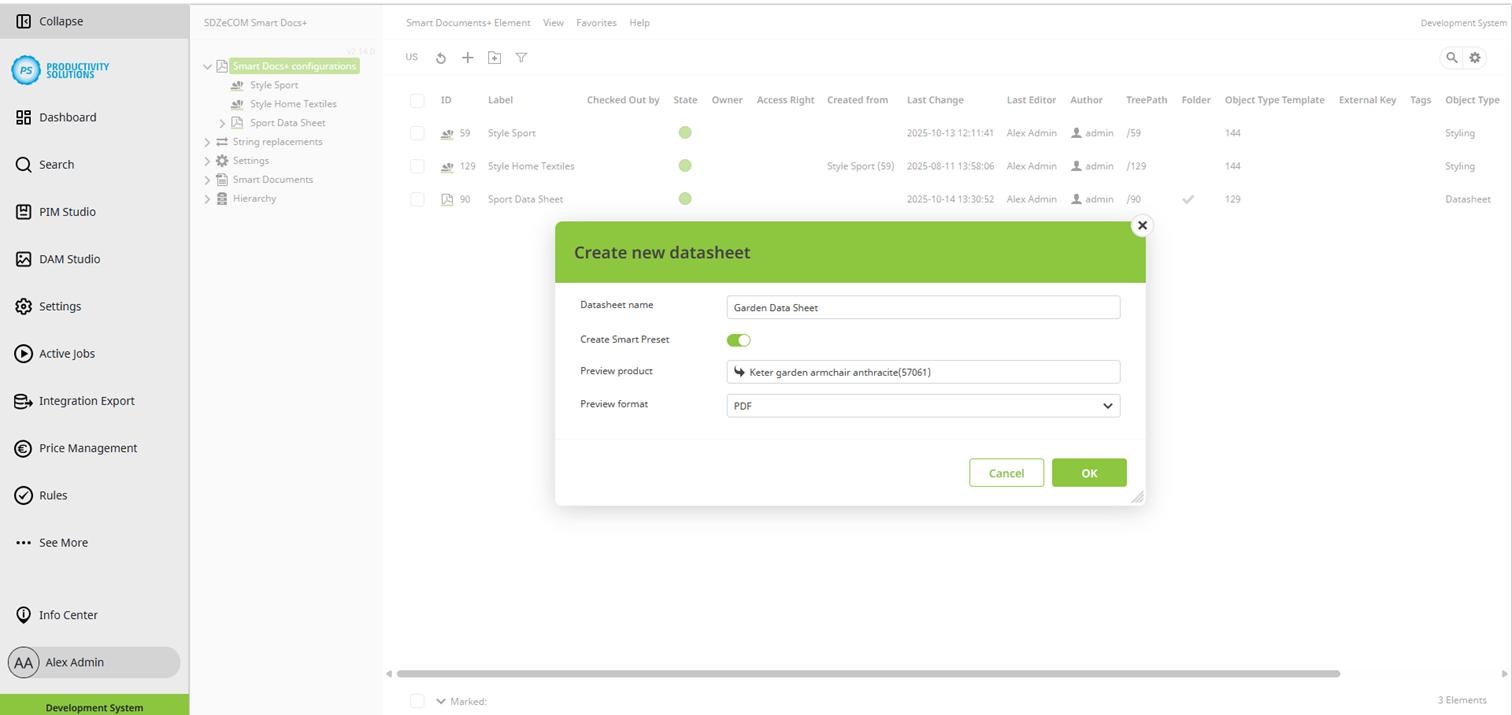Open the View menu

(553, 22)
